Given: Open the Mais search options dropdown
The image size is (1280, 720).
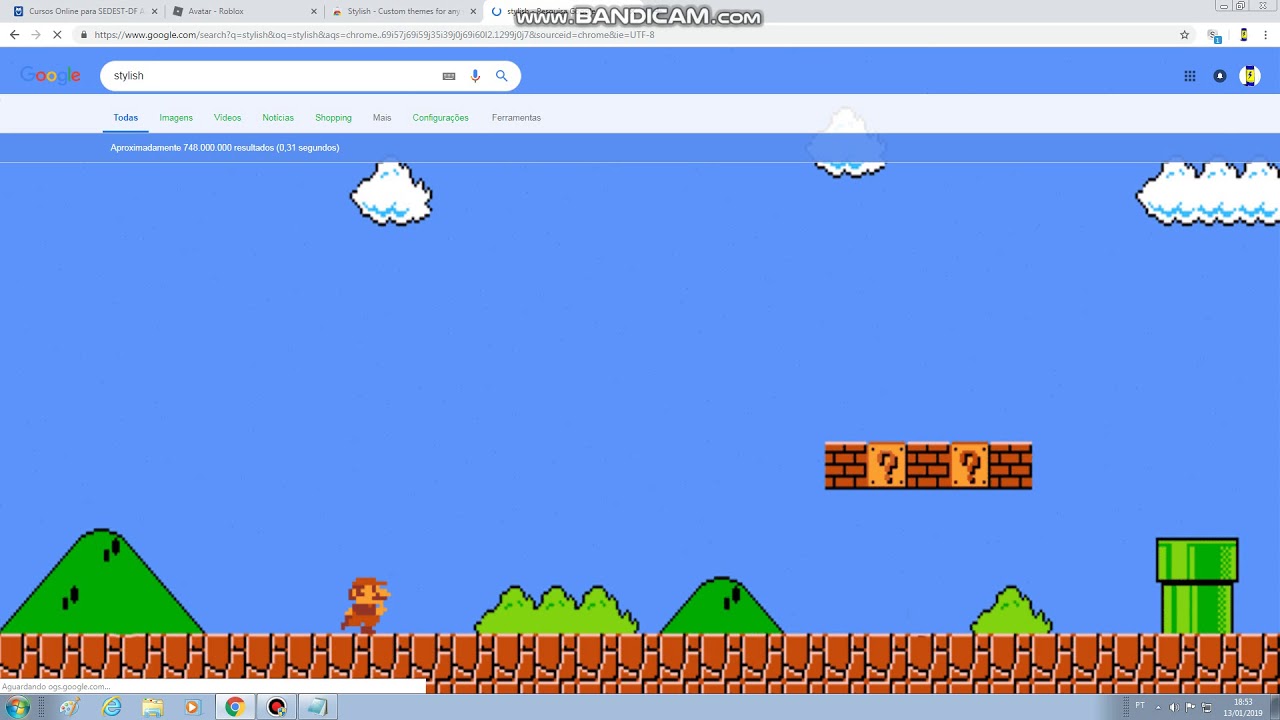Looking at the screenshot, I should (382, 118).
